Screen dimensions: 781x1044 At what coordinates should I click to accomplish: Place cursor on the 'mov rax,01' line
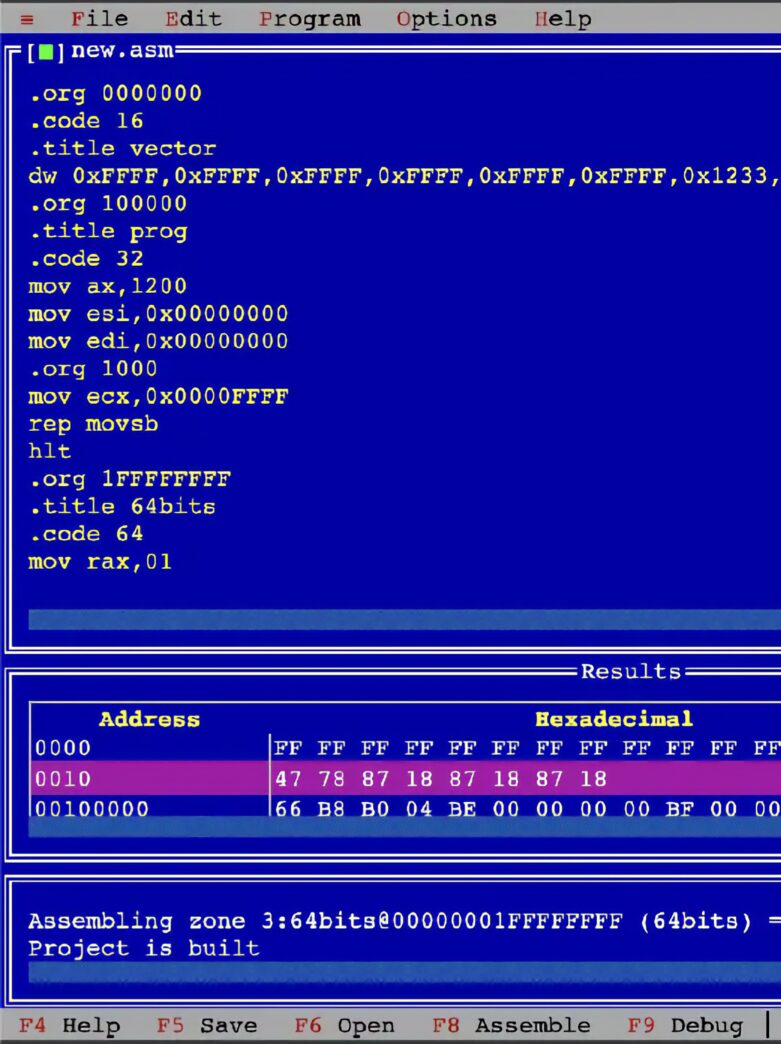pyautogui.click(x=100, y=562)
